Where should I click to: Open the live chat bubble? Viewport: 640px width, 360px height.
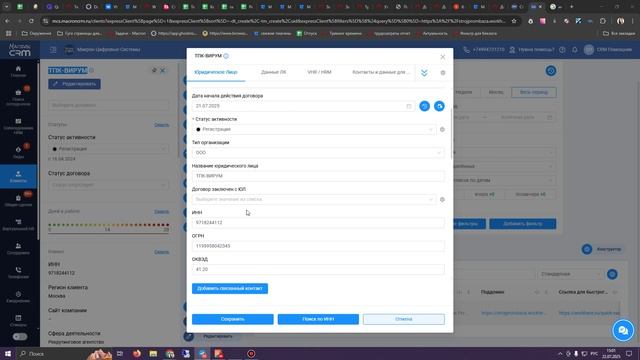tap(623, 330)
